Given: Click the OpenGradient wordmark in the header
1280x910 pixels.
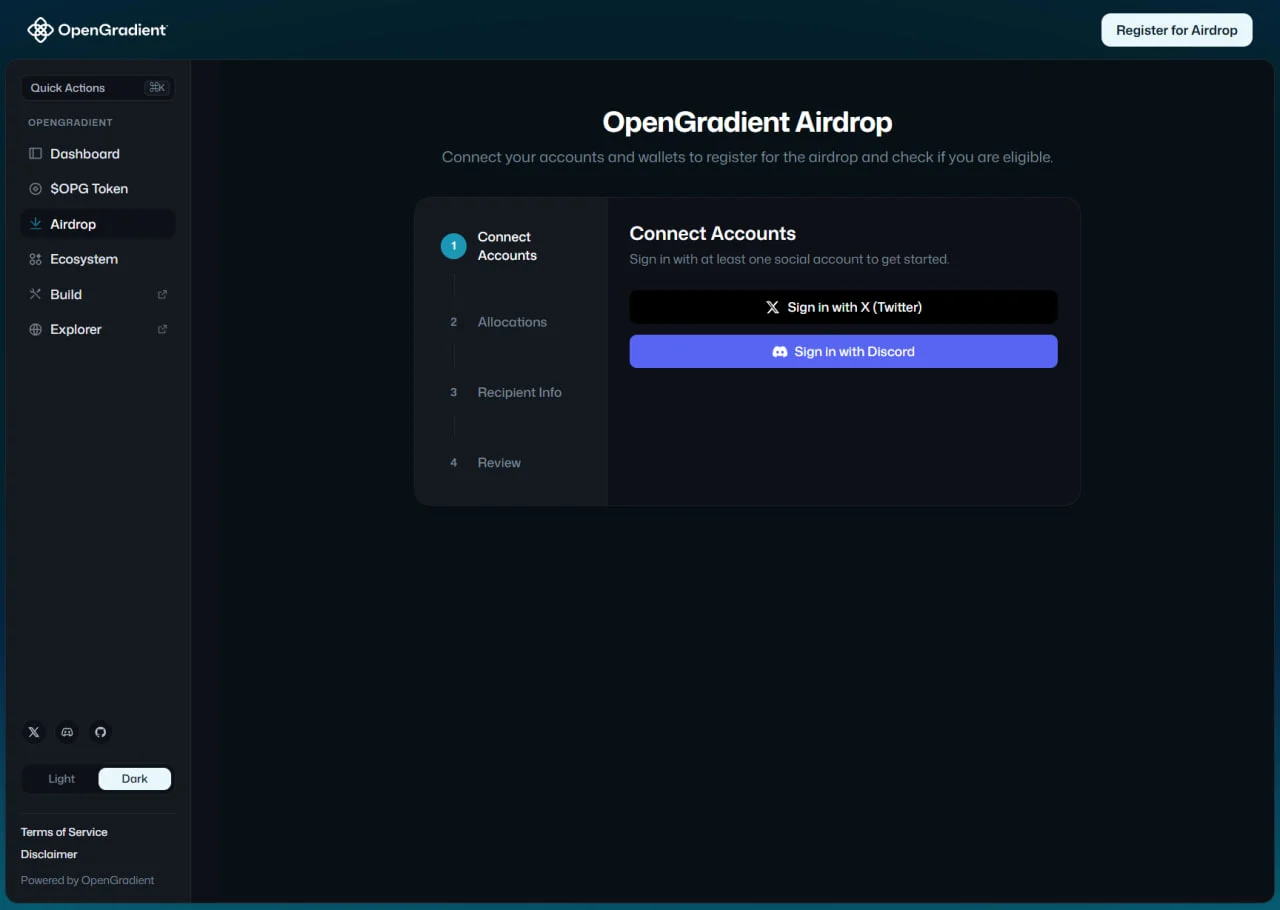Looking at the screenshot, I should pyautogui.click(x=112, y=30).
